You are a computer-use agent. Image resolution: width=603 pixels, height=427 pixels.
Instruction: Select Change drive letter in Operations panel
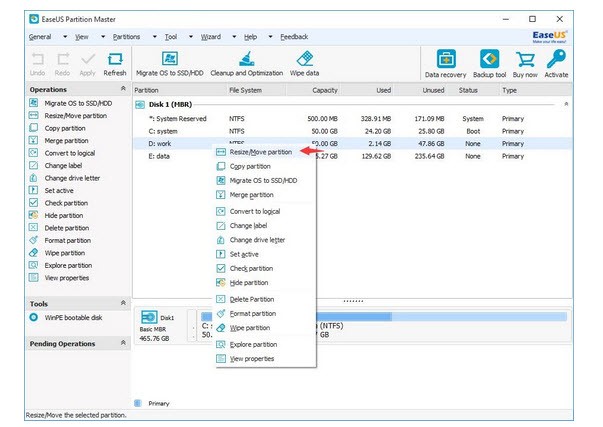coord(65,178)
